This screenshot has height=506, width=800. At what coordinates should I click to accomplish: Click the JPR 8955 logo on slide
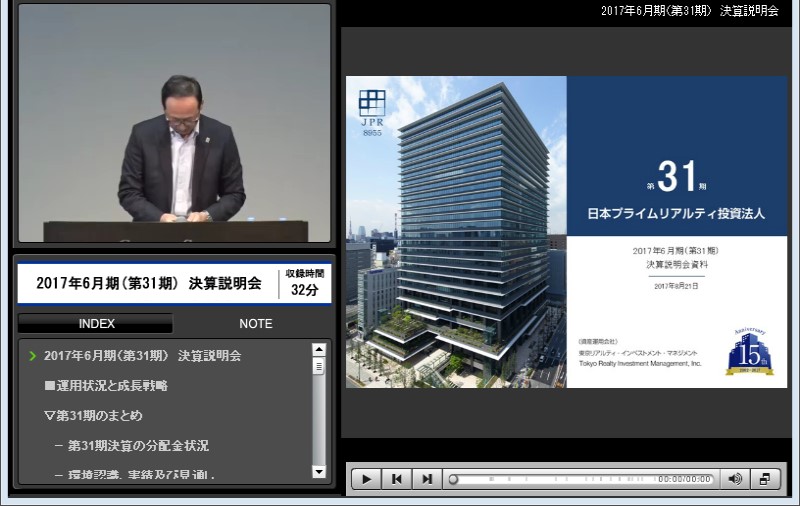click(372, 113)
